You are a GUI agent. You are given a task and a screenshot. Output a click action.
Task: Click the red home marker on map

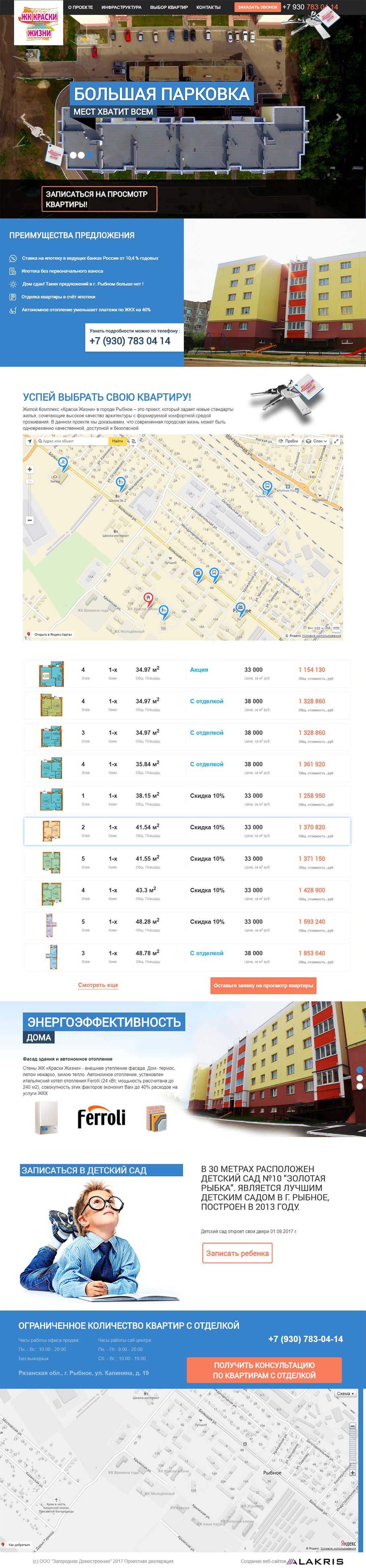(148, 598)
